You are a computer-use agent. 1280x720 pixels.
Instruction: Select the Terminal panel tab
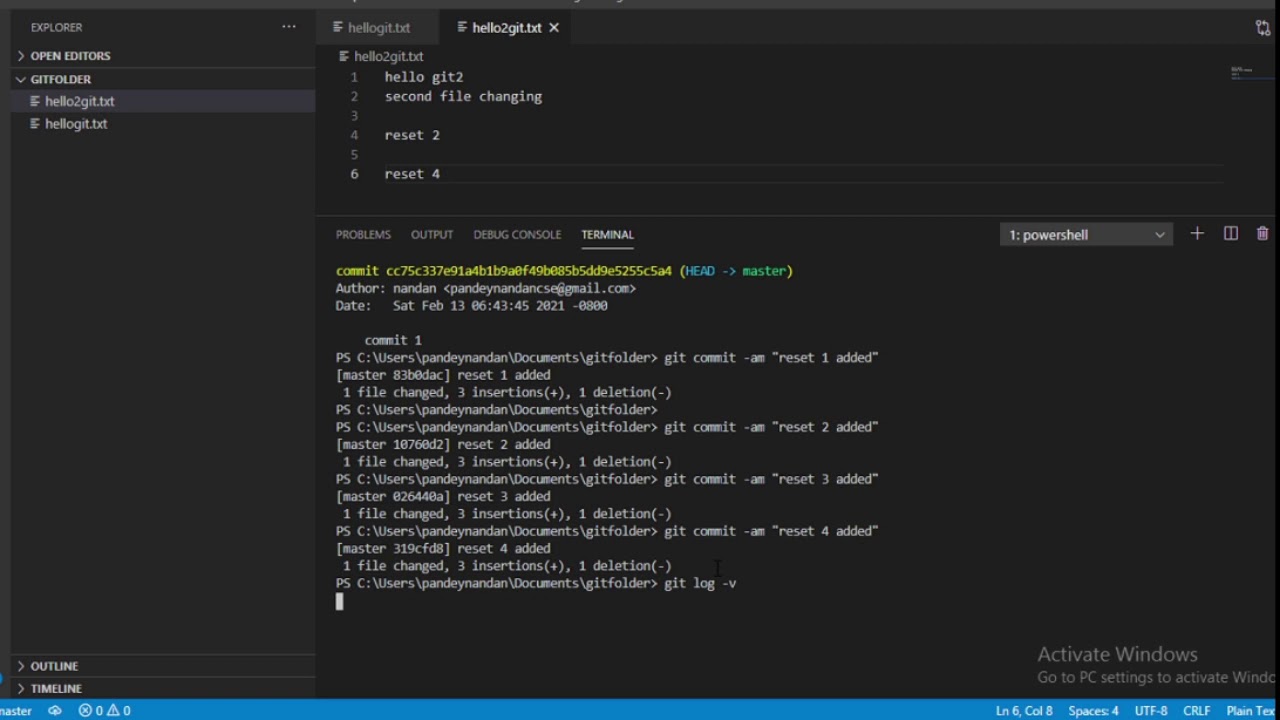coord(607,234)
